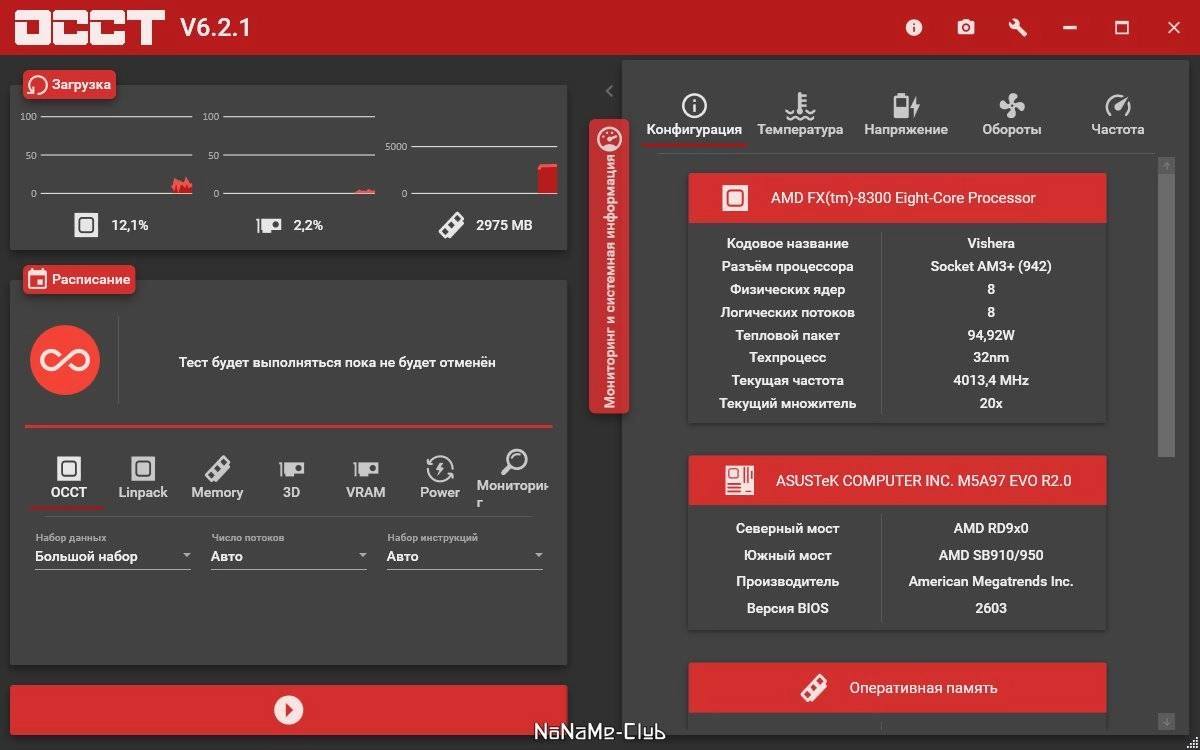Open the Power test
Screen dimensions: 1200x750
tap(440, 477)
